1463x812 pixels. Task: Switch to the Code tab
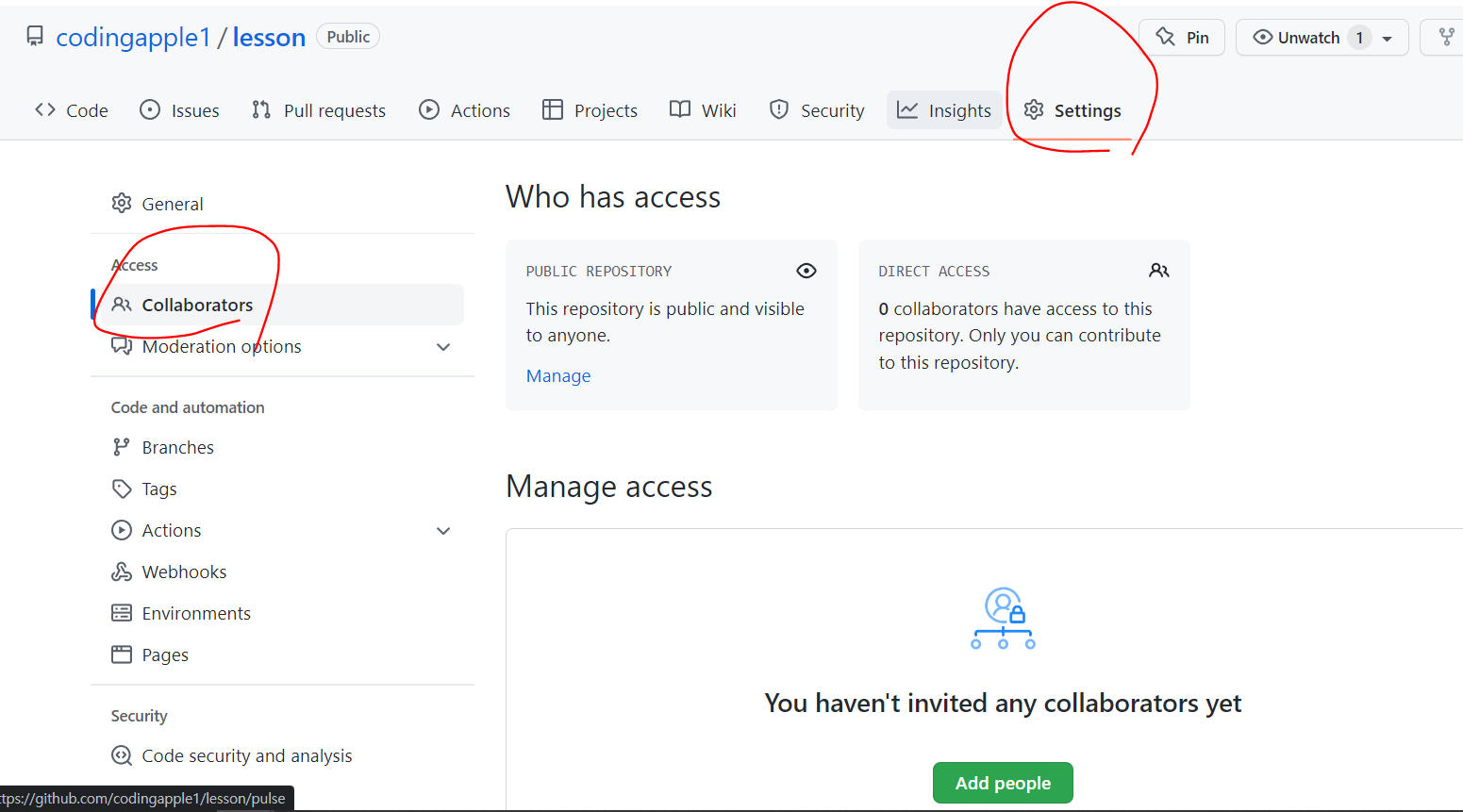(x=72, y=110)
